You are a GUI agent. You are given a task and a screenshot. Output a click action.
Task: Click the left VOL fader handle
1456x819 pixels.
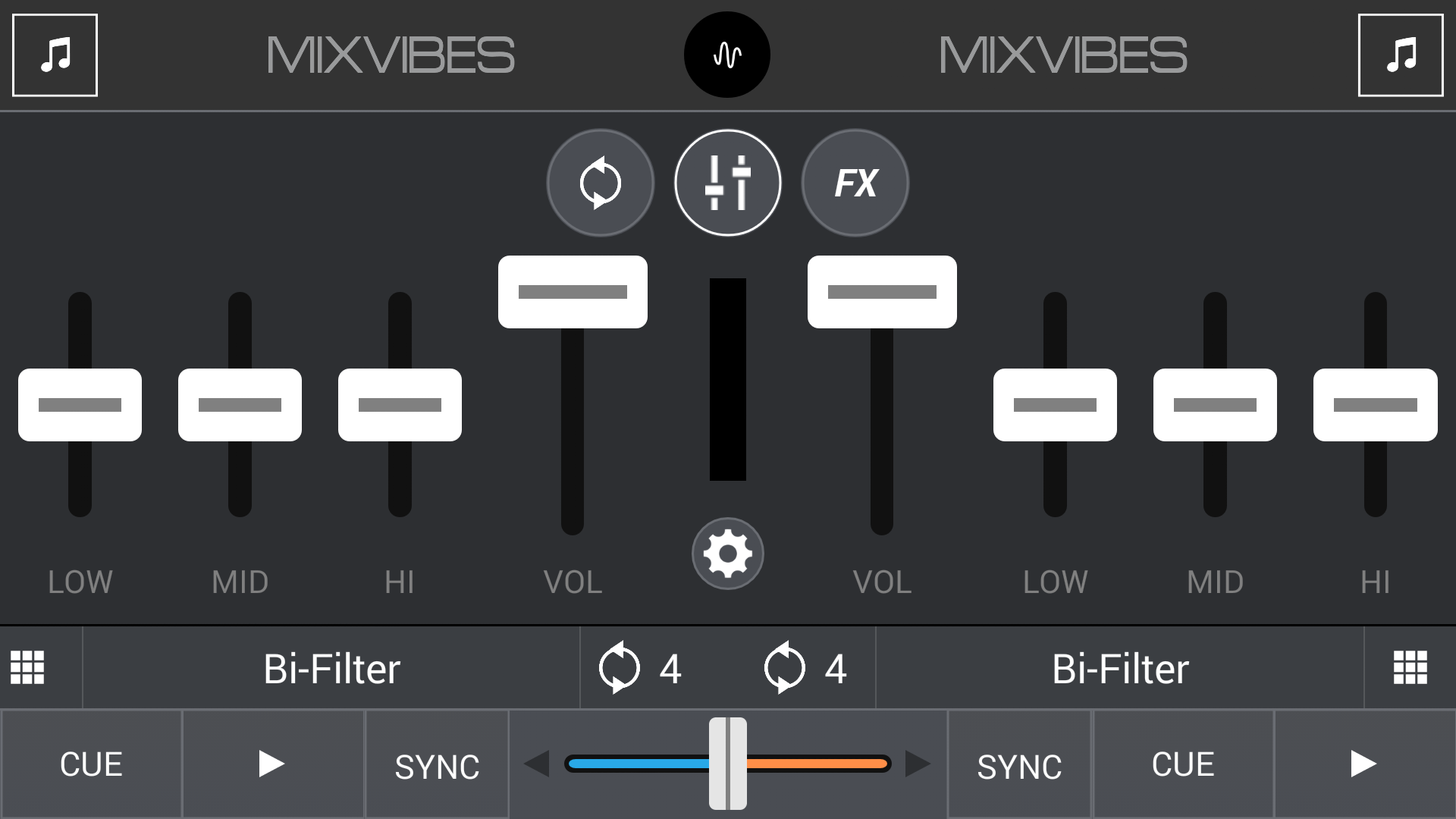click(x=573, y=292)
